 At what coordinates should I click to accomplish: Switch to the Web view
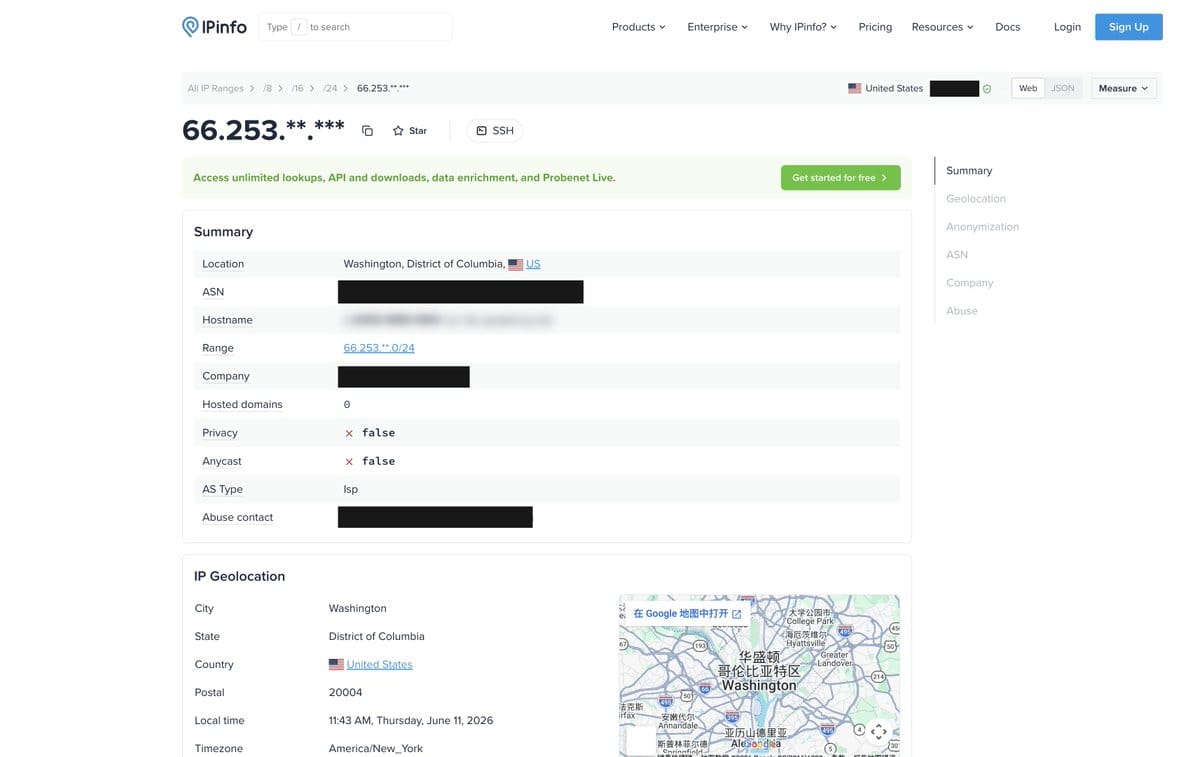coord(1028,88)
